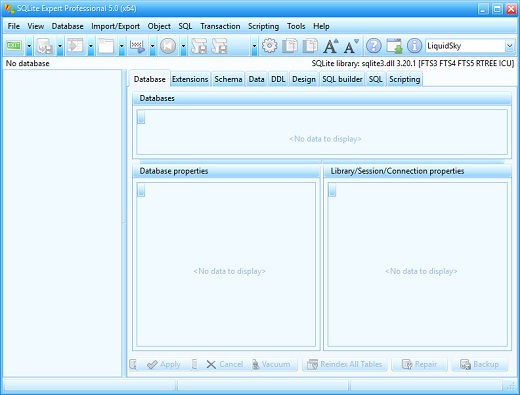Screen dimensions: 520x395
Task: Click the second script save toolbar icon
Action: pos(219,46)
